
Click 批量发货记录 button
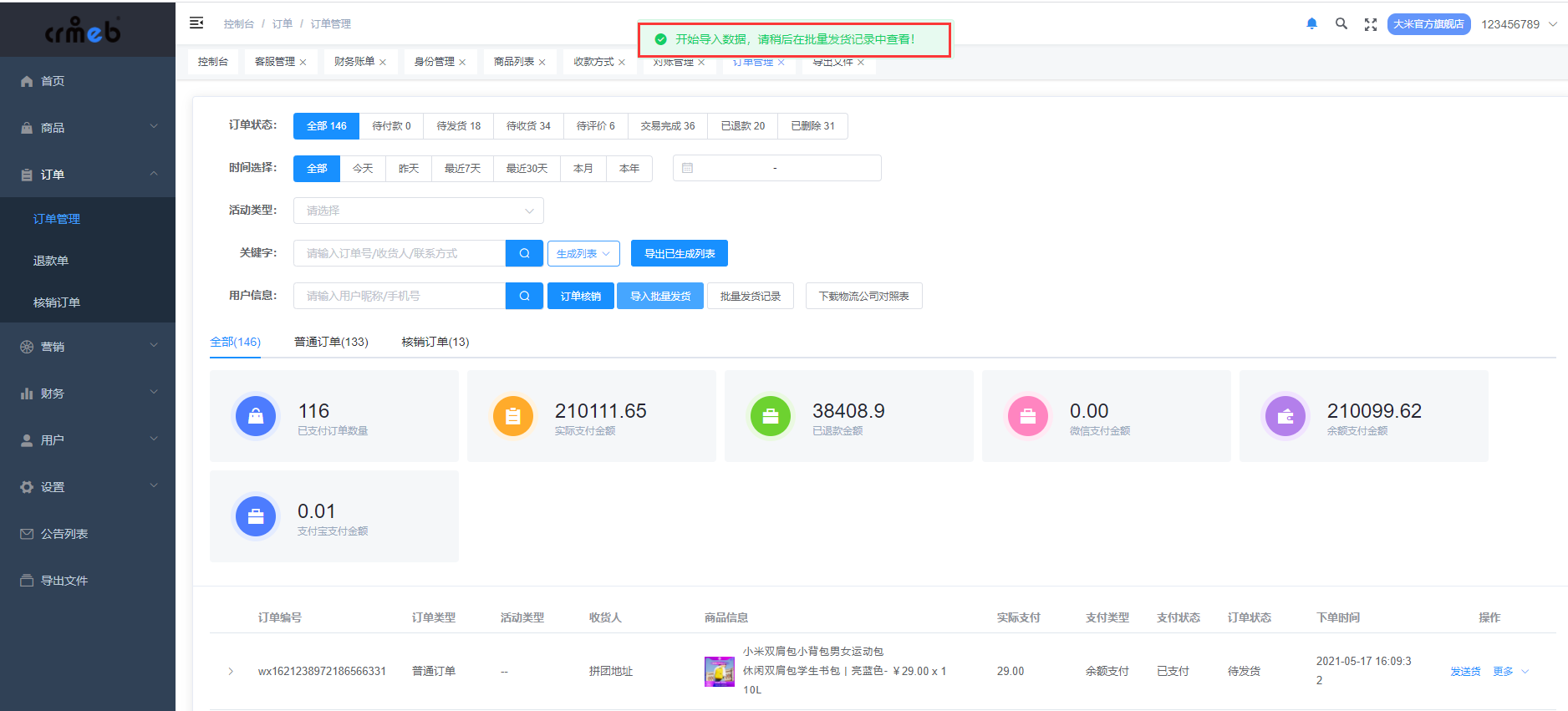pos(750,296)
